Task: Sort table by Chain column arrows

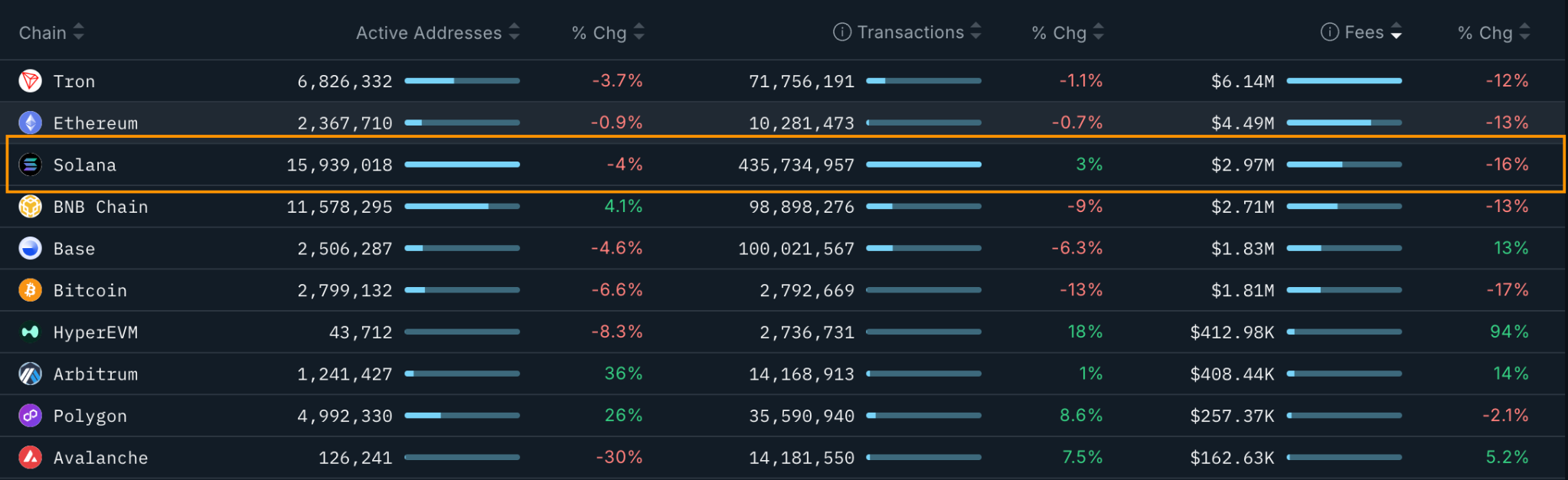Action: pos(78,32)
